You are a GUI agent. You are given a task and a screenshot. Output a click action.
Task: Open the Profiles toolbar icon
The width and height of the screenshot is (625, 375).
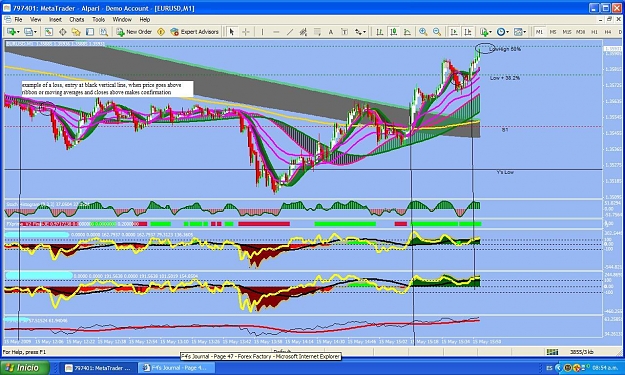point(28,32)
